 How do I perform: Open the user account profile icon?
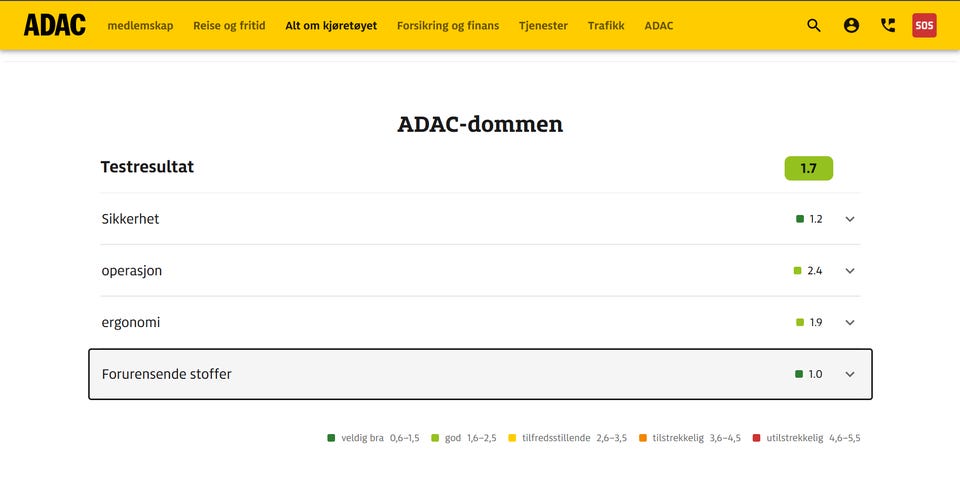(x=851, y=25)
